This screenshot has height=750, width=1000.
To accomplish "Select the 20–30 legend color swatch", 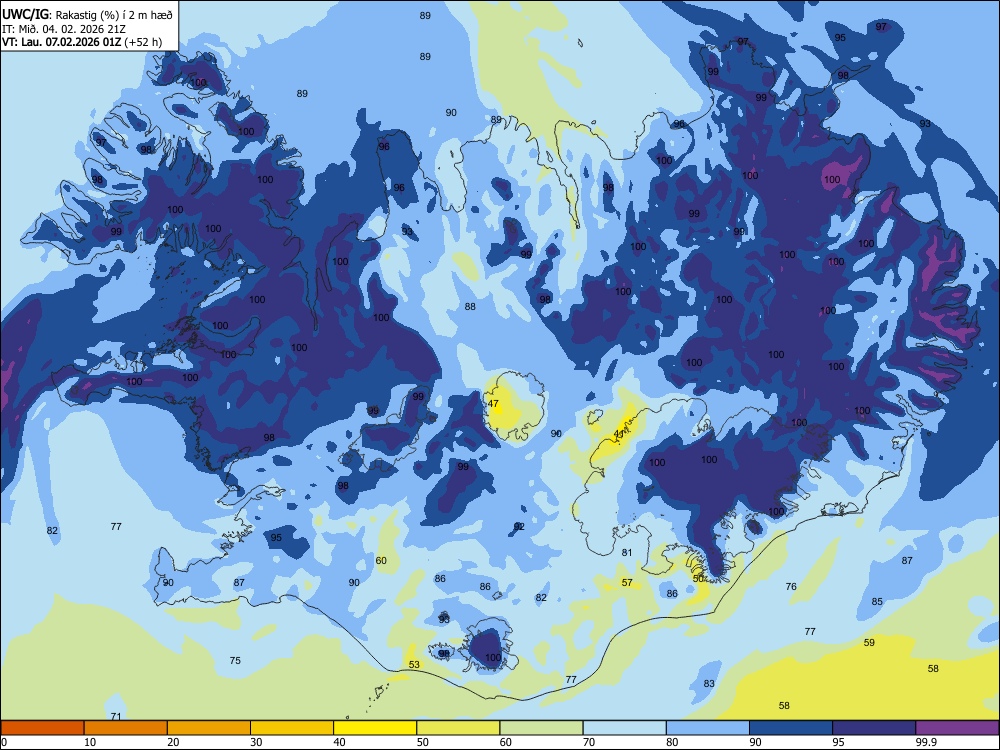I will pyautogui.click(x=209, y=728).
